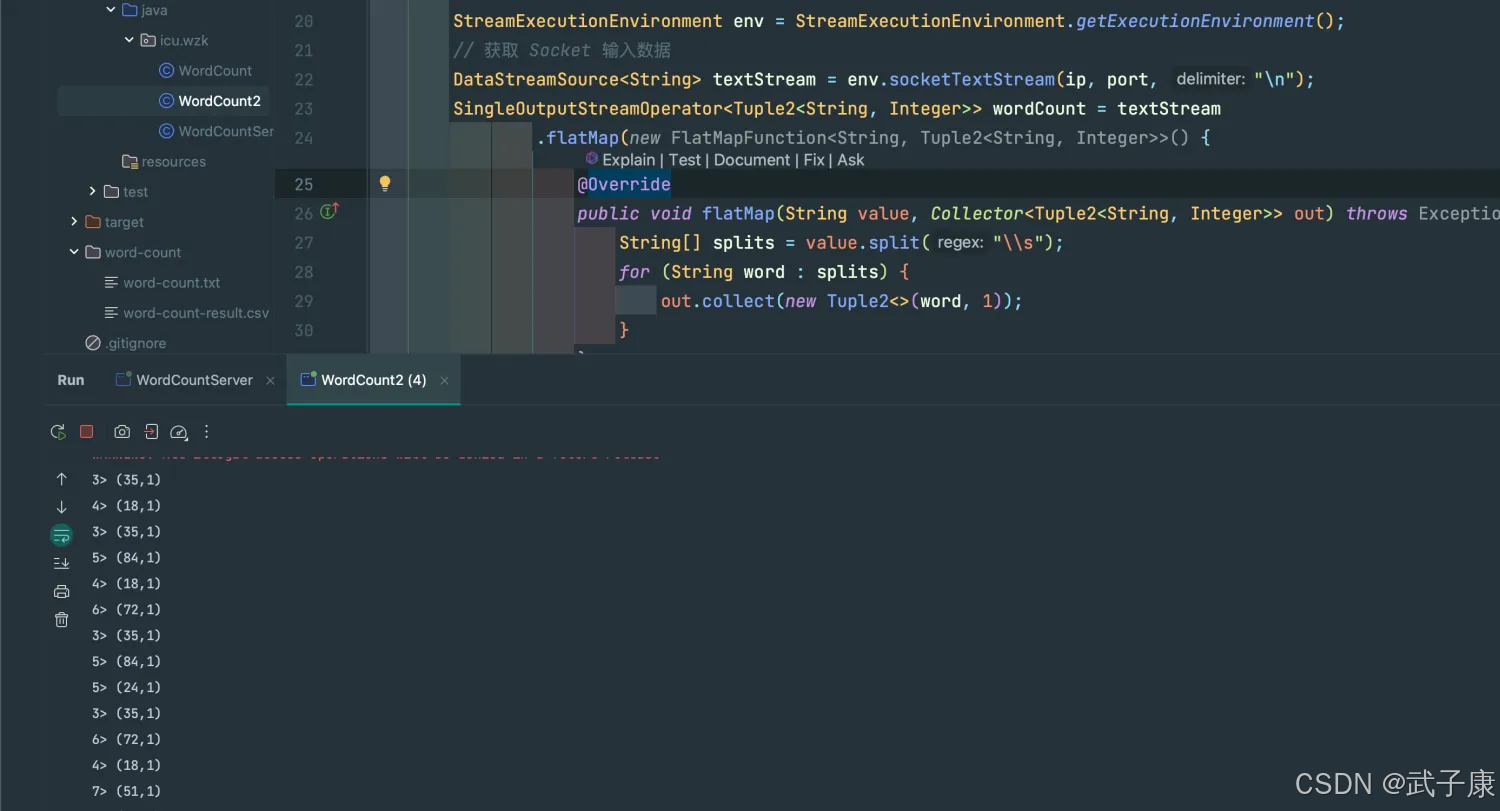Click the Ask code lens link
The image size is (1500, 811).
(851, 160)
